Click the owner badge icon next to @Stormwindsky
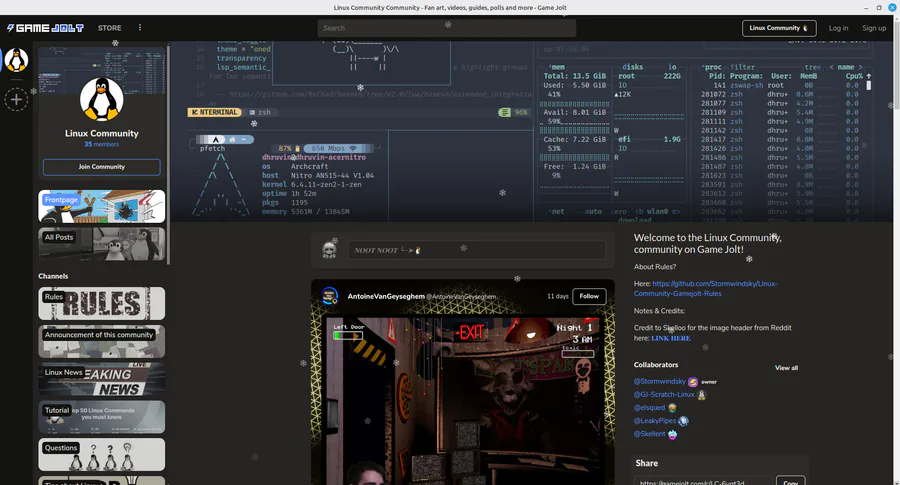Screen dimensions: 900x485 click(693, 382)
